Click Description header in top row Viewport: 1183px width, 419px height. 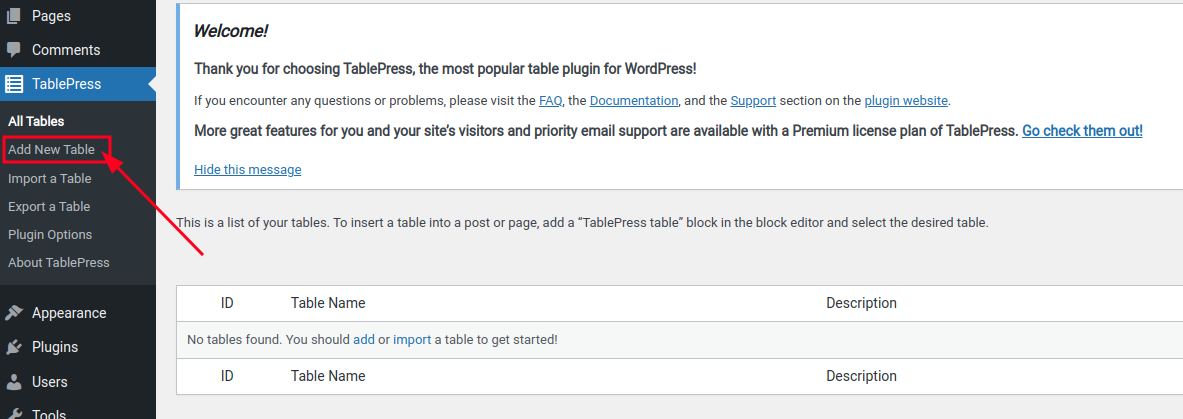point(862,303)
